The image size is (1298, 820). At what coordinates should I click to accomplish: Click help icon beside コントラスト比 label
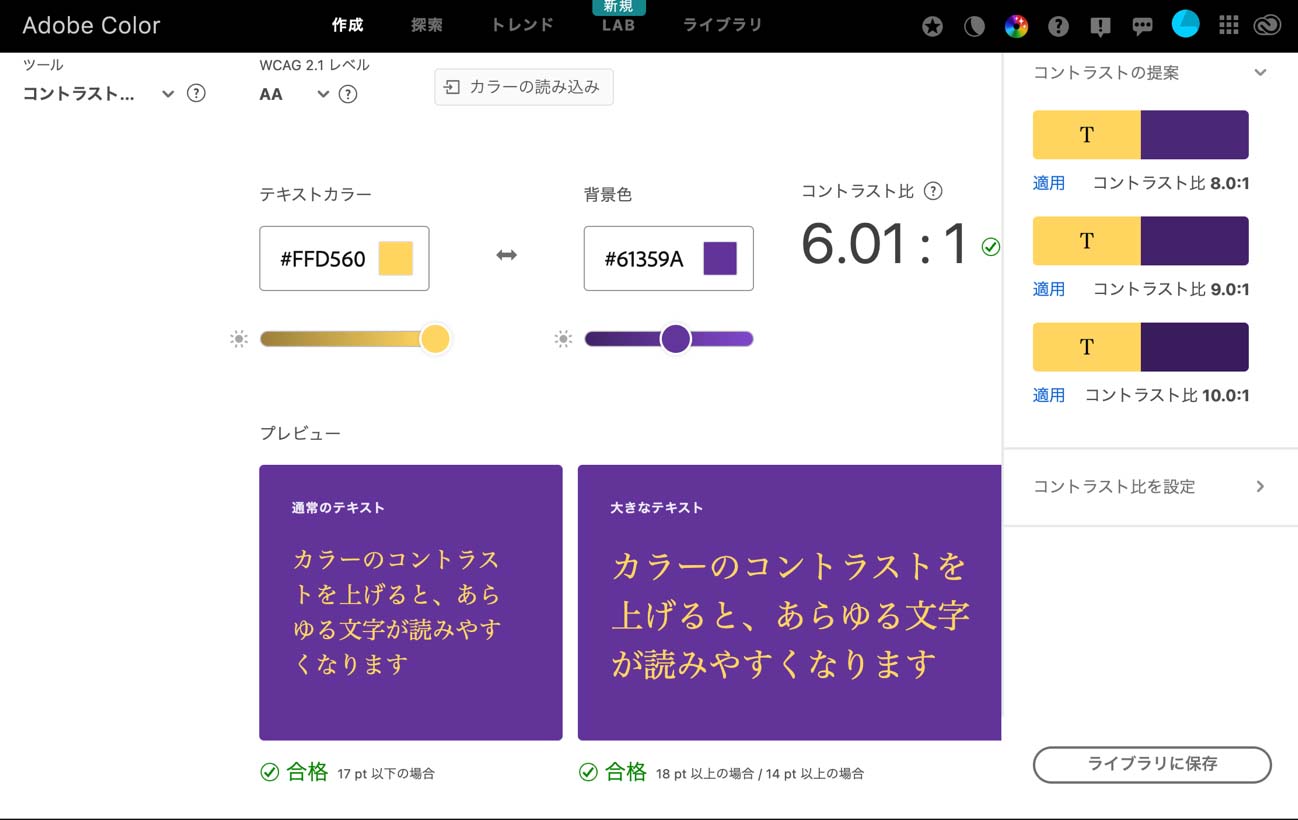[x=933, y=191]
